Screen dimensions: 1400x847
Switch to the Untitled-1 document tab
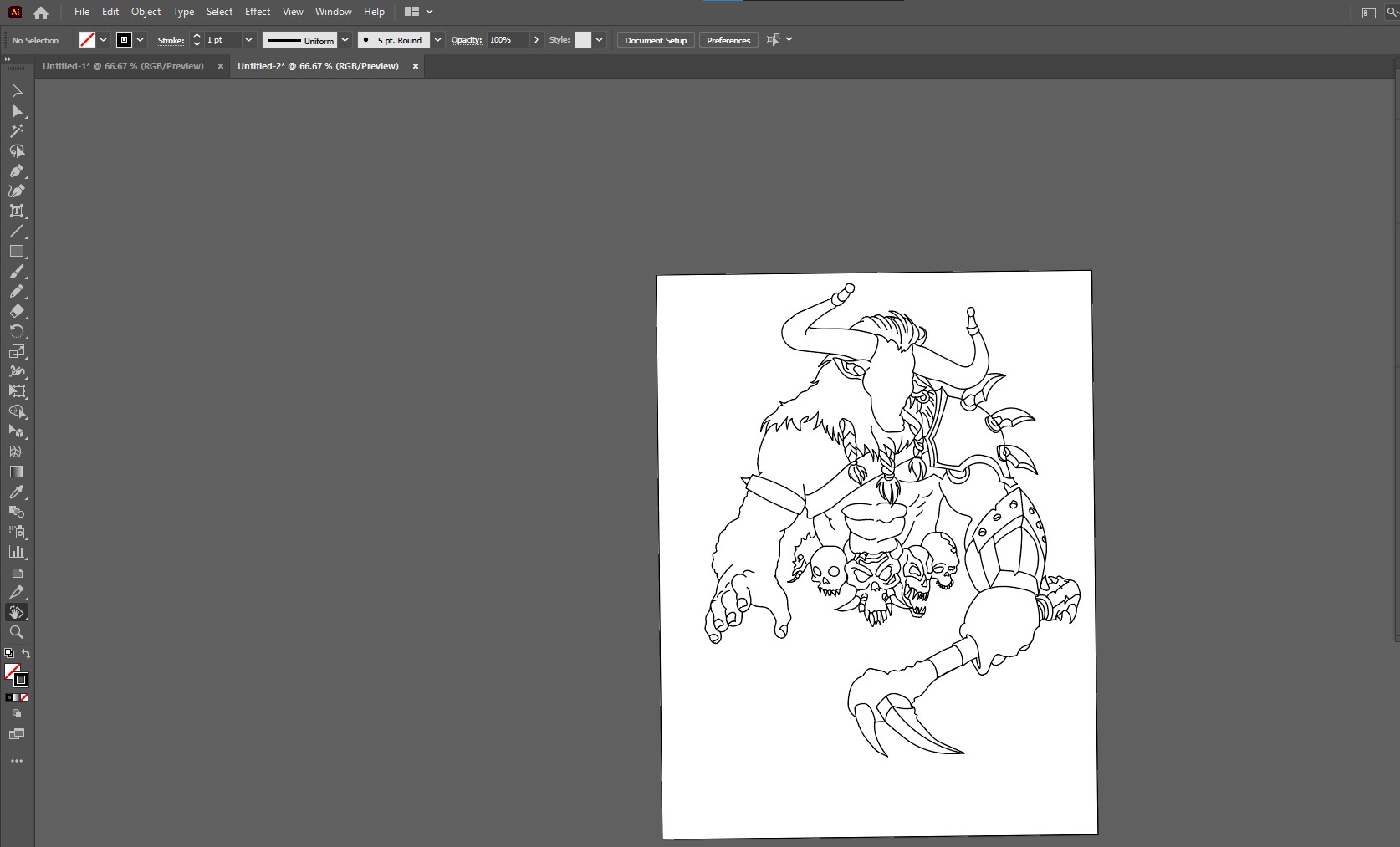(x=123, y=66)
